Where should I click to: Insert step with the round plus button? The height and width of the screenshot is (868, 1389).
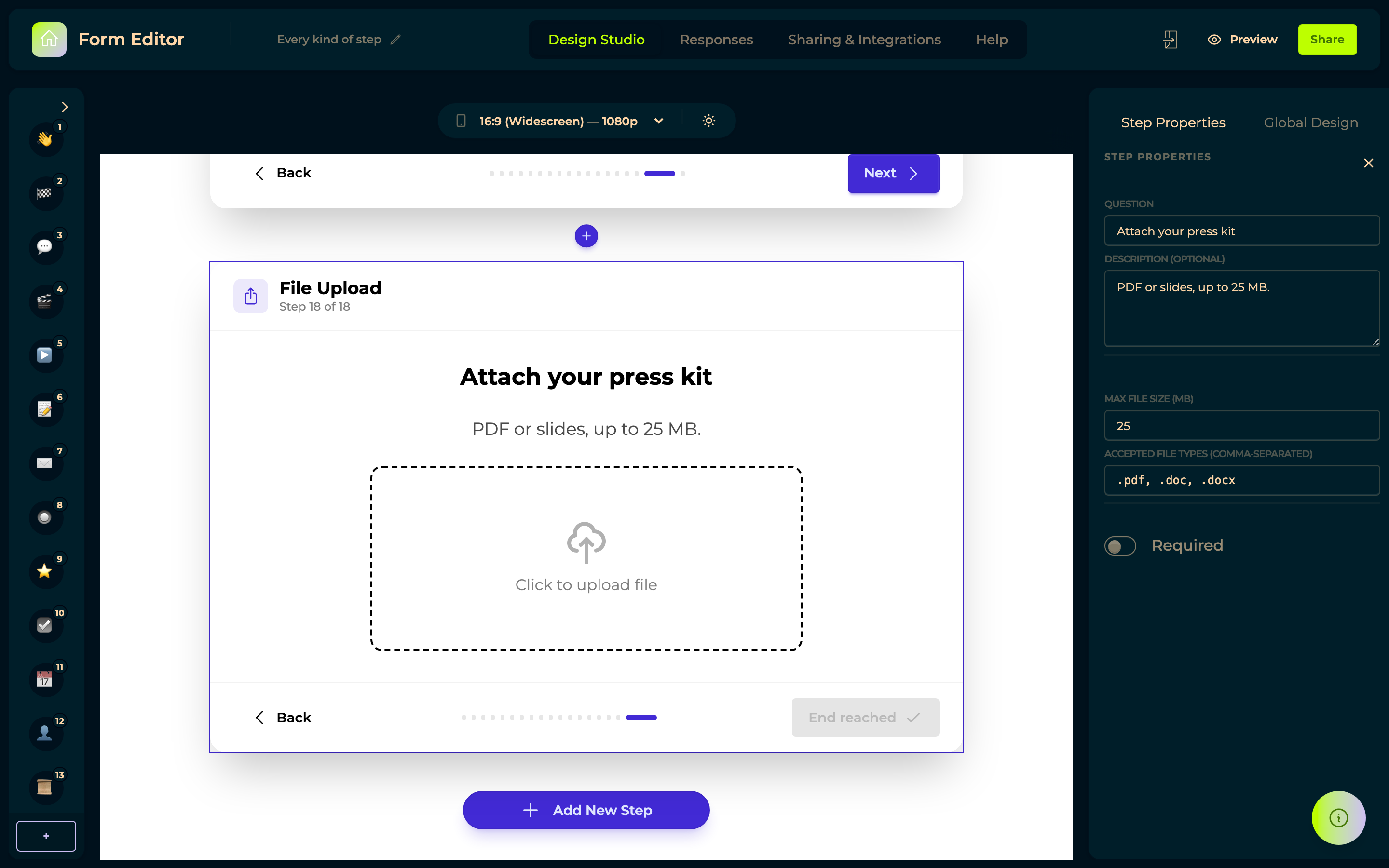tap(586, 236)
